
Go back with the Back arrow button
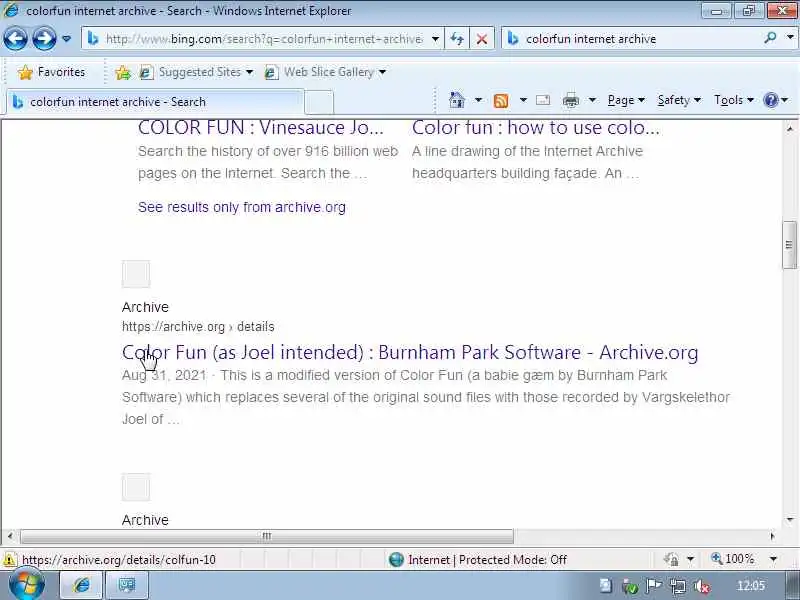[x=15, y=39]
